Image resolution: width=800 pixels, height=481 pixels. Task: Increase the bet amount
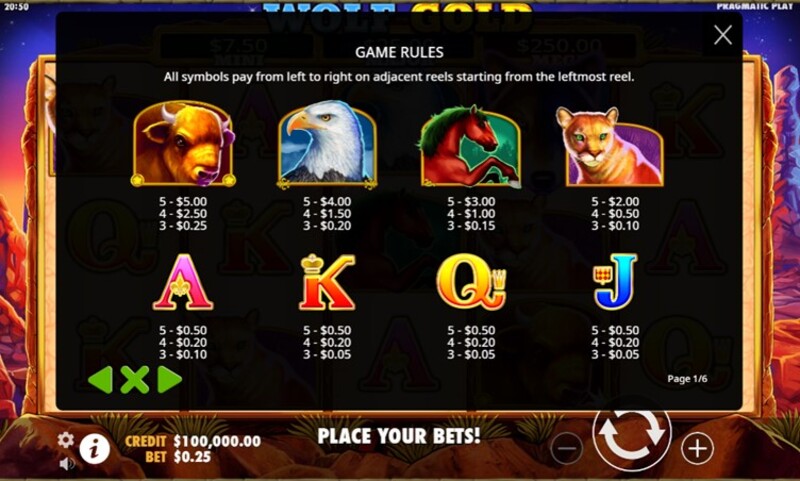click(697, 448)
